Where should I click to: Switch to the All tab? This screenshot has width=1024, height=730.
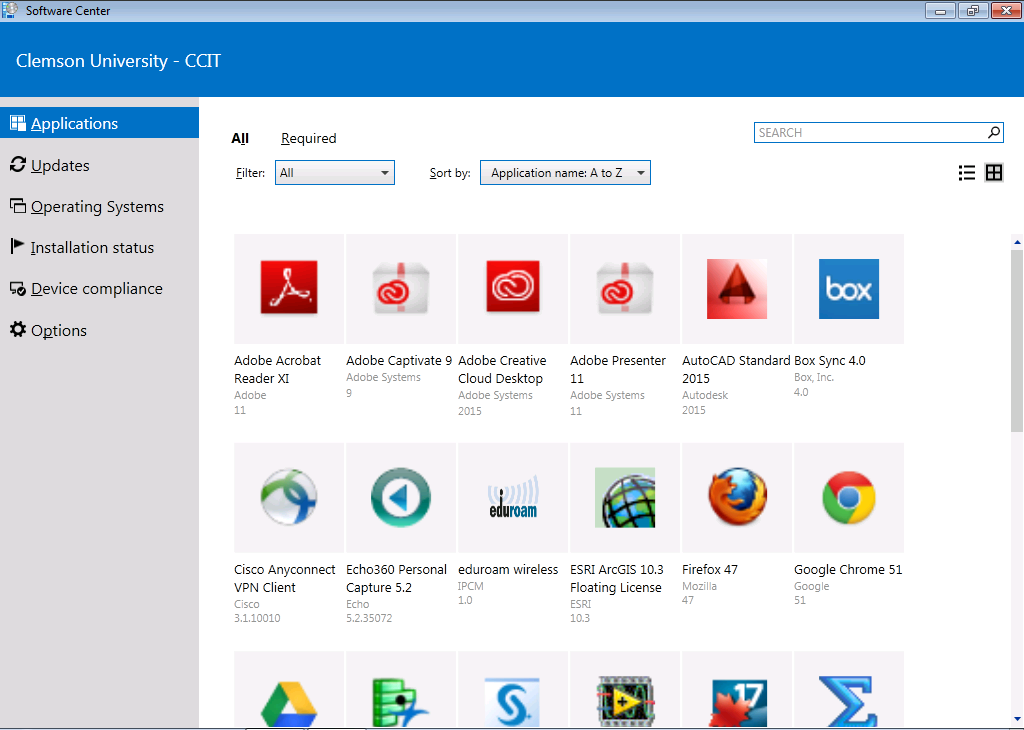(x=240, y=138)
